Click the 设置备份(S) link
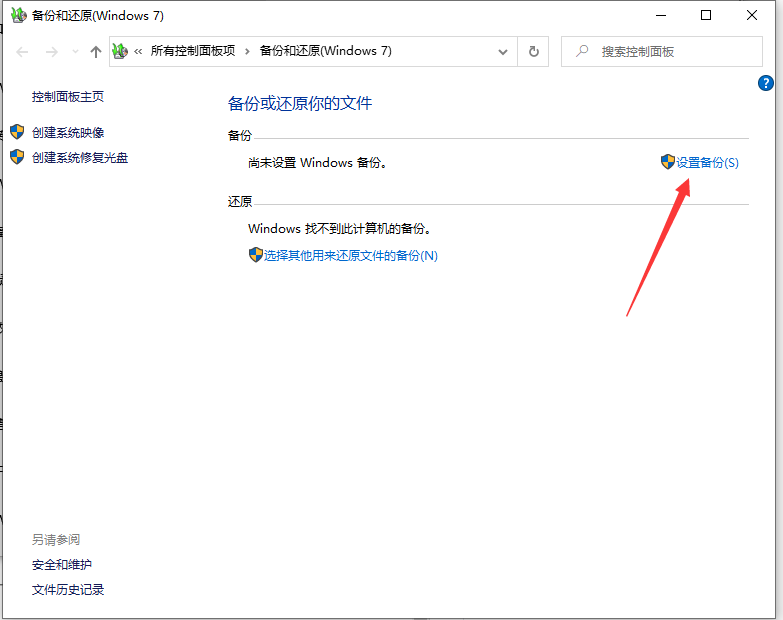 coord(707,162)
